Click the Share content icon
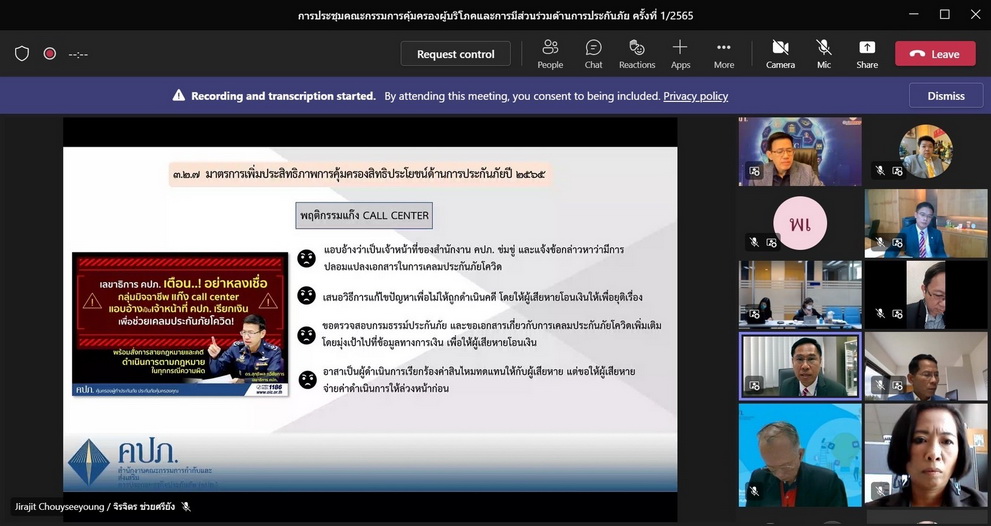 tap(867, 53)
